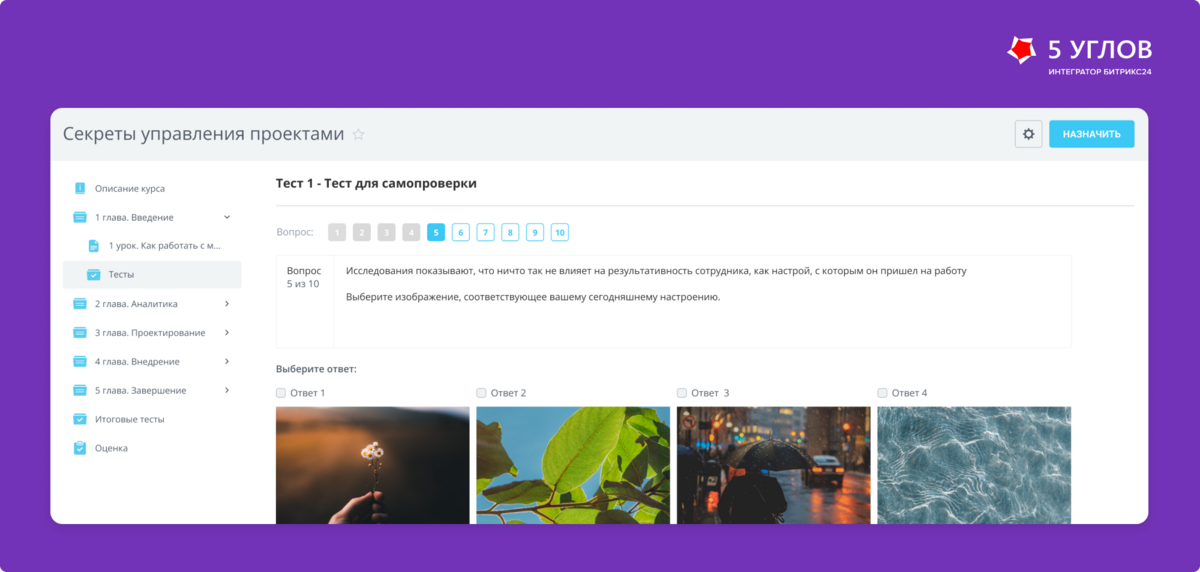Open 5 глава. Завершение label
Screen dimensions: 1200x572
tap(141, 391)
